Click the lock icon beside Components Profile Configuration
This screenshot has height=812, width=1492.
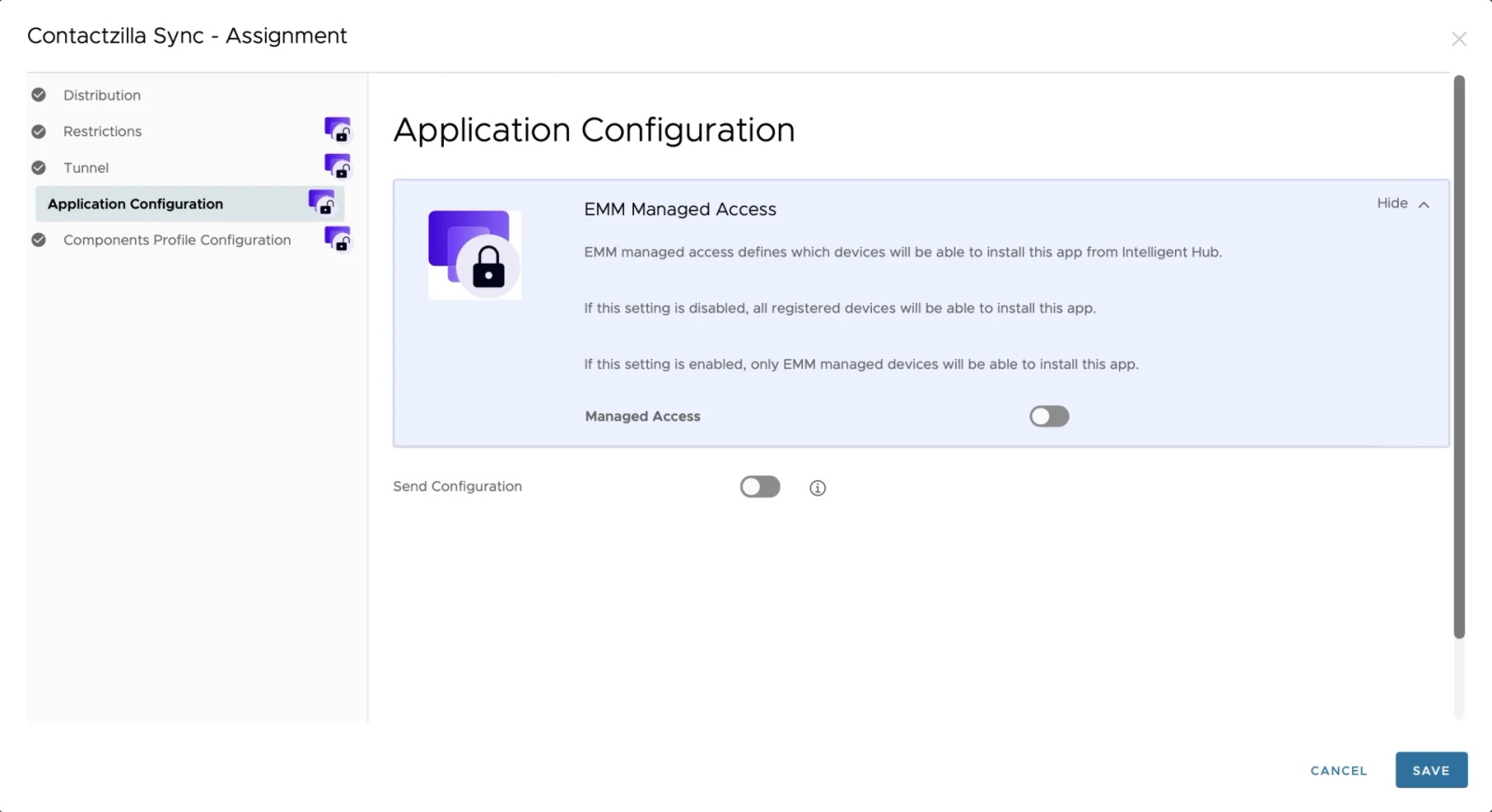[x=338, y=239]
